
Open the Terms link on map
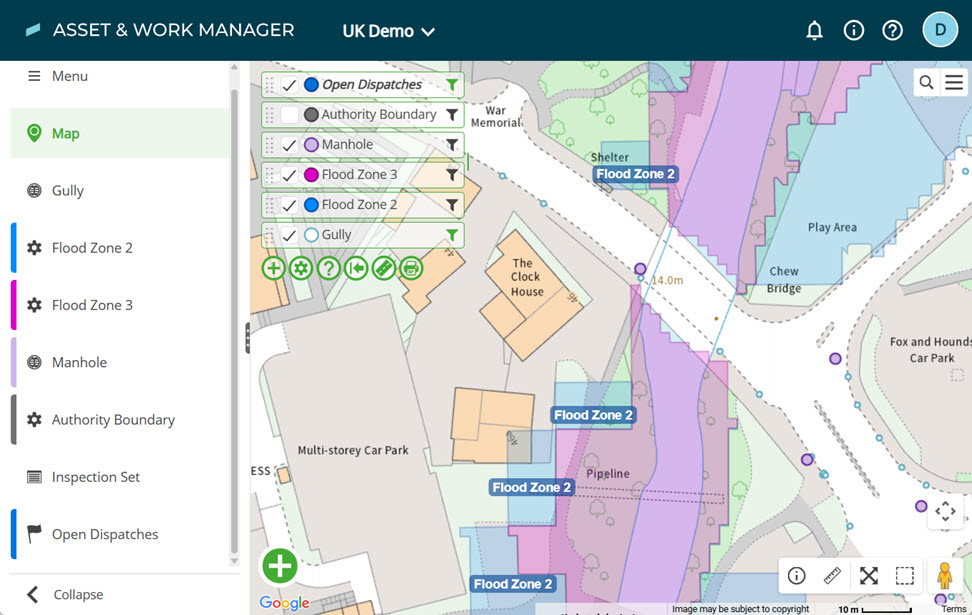(x=953, y=609)
